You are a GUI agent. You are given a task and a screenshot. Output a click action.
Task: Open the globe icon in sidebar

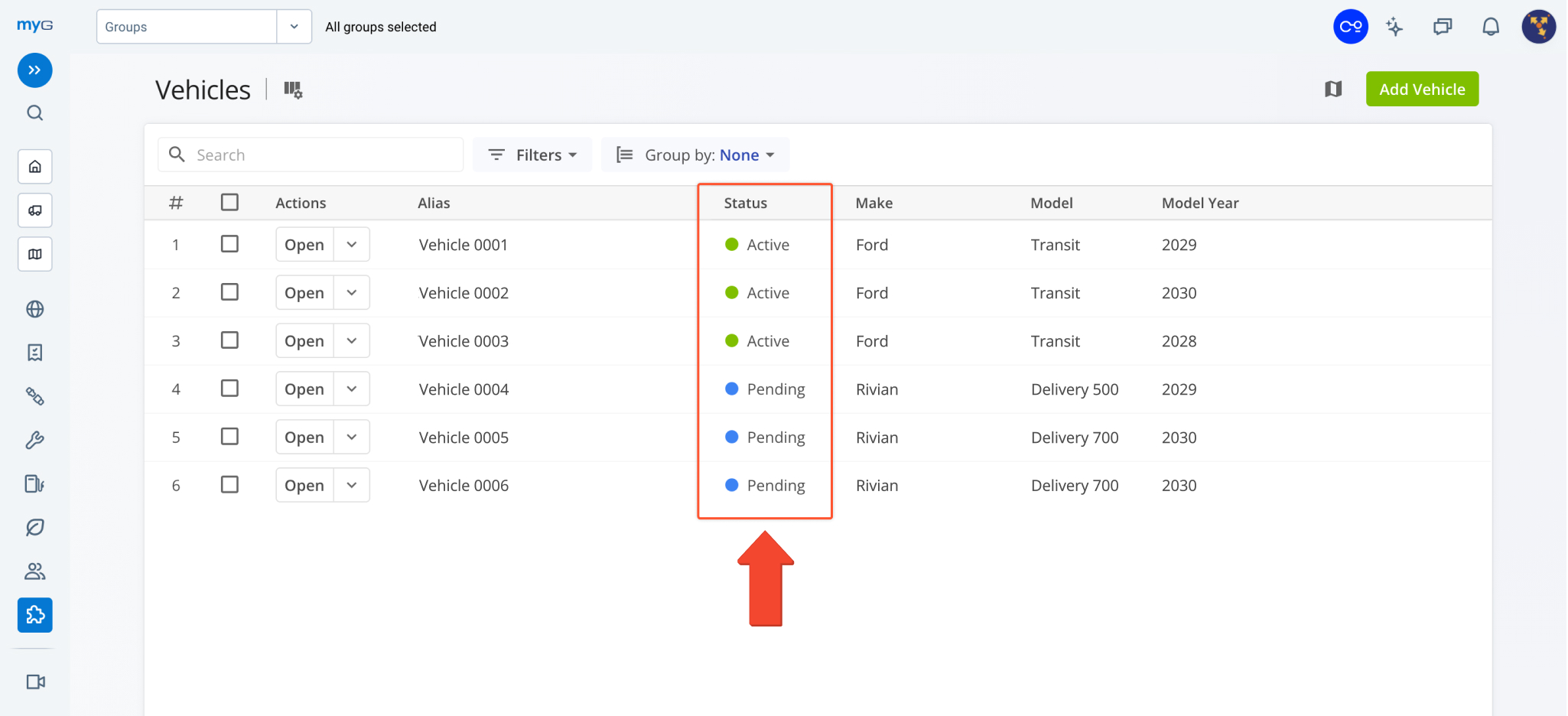point(34,309)
